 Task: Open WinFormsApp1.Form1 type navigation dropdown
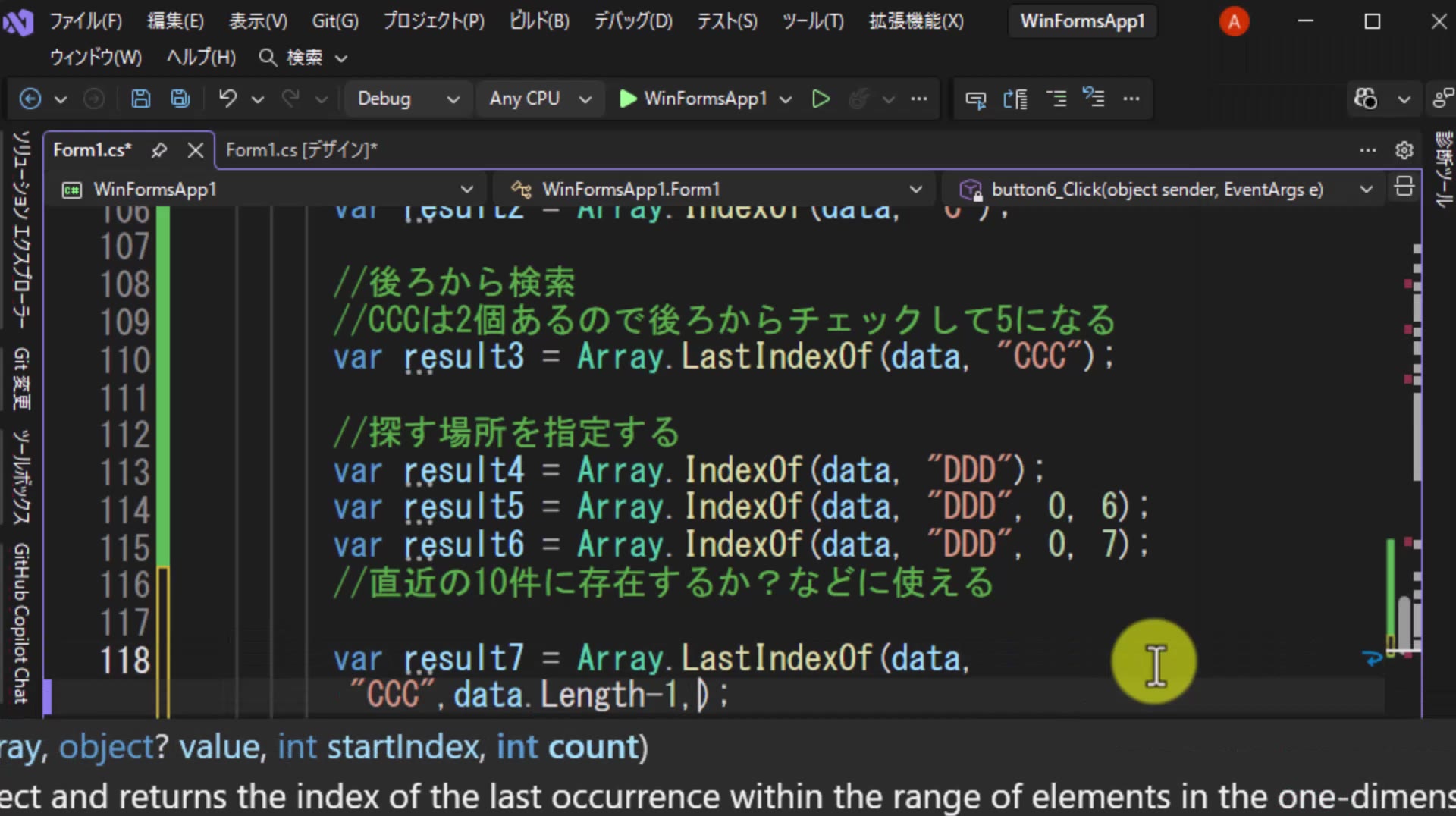click(716, 189)
